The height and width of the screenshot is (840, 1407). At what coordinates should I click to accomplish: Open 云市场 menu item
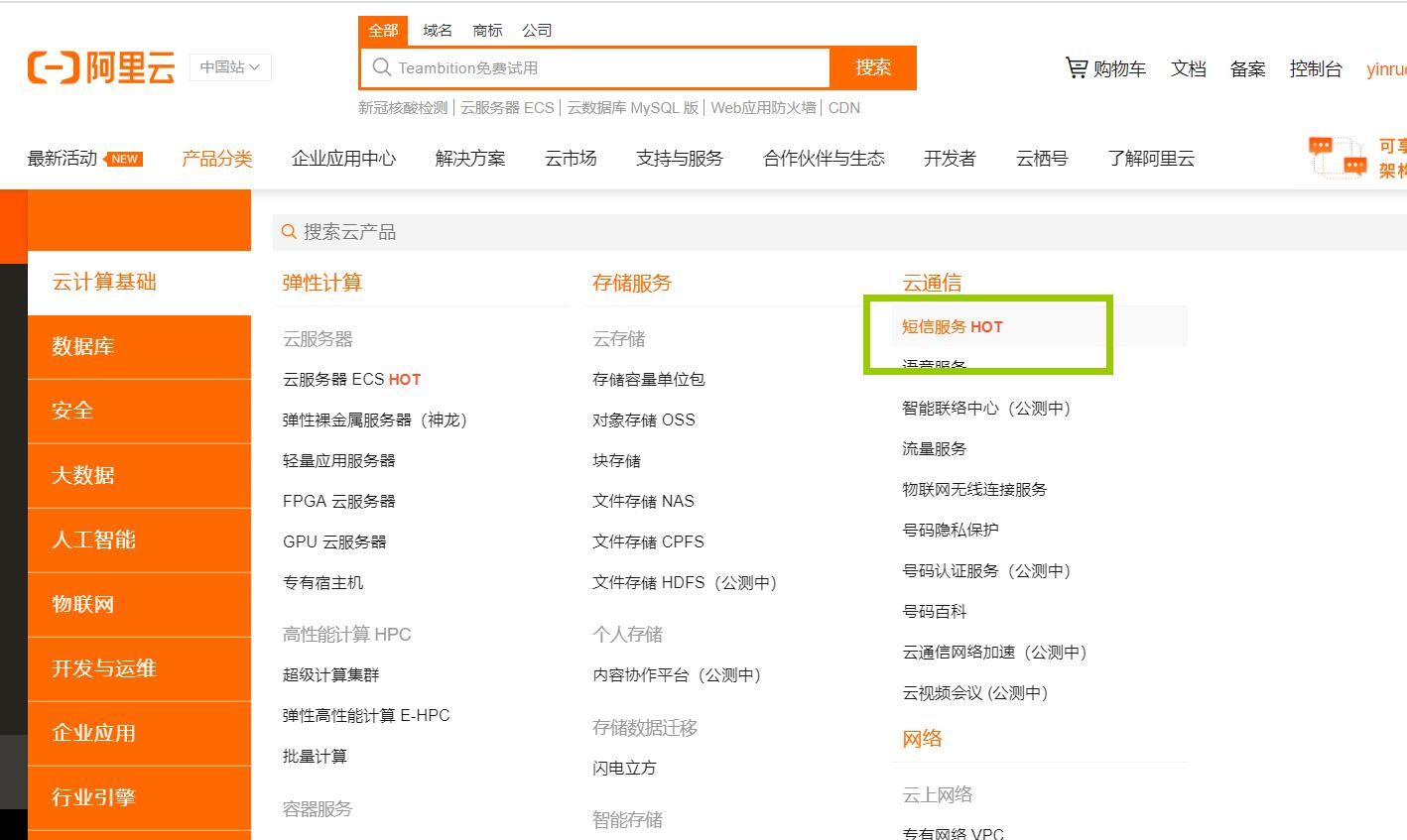tap(571, 159)
